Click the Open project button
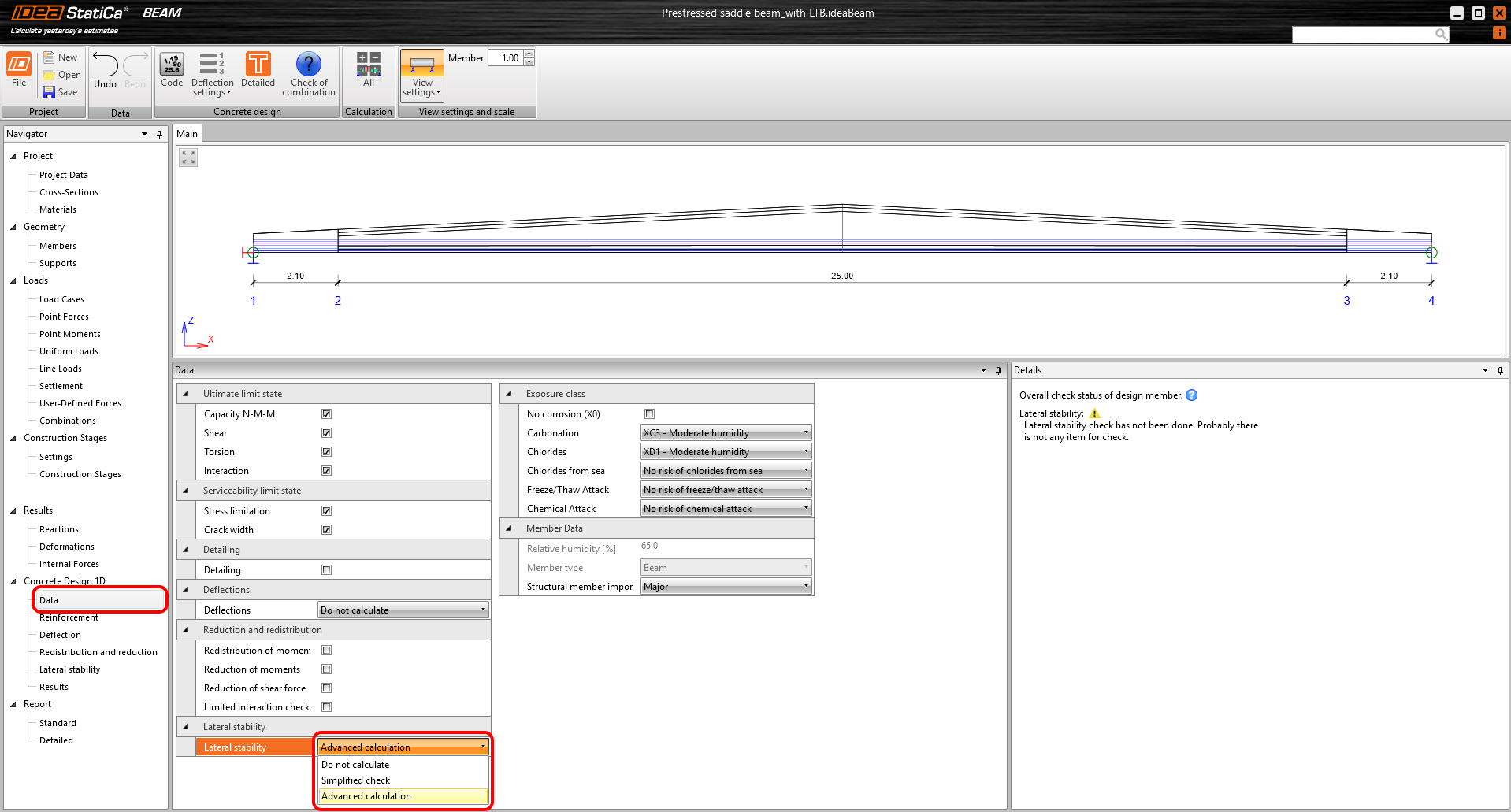The width and height of the screenshot is (1511, 812). (x=62, y=75)
